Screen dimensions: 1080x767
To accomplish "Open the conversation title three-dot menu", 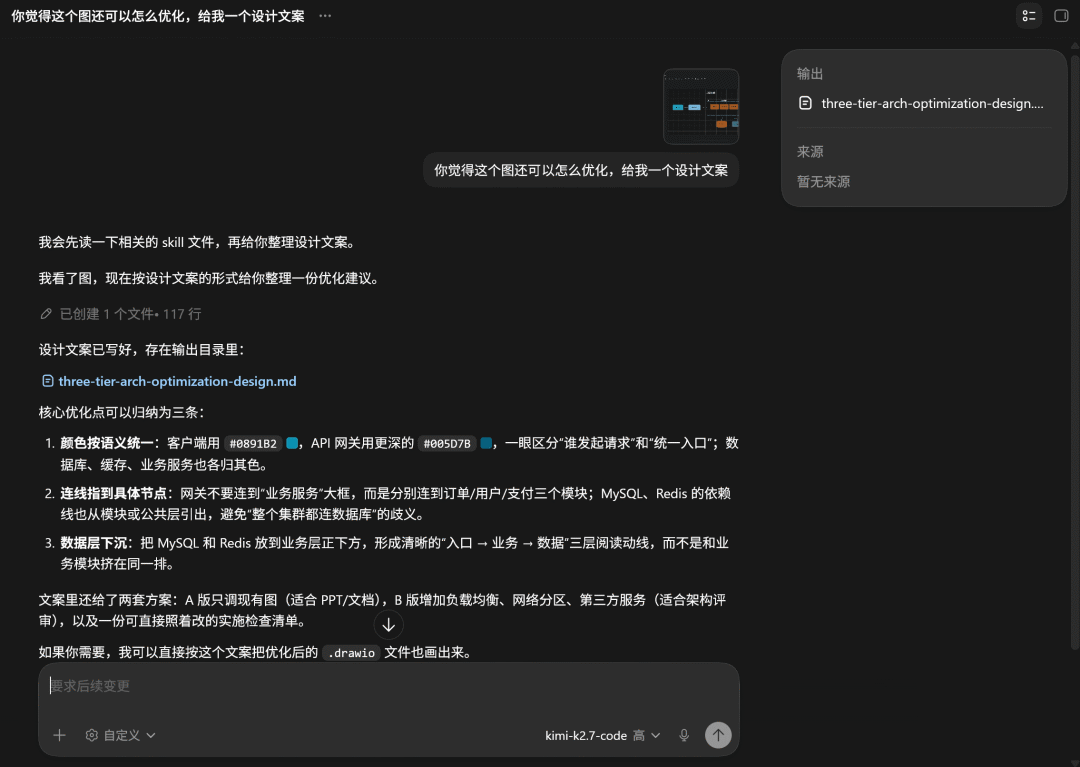I will [325, 16].
